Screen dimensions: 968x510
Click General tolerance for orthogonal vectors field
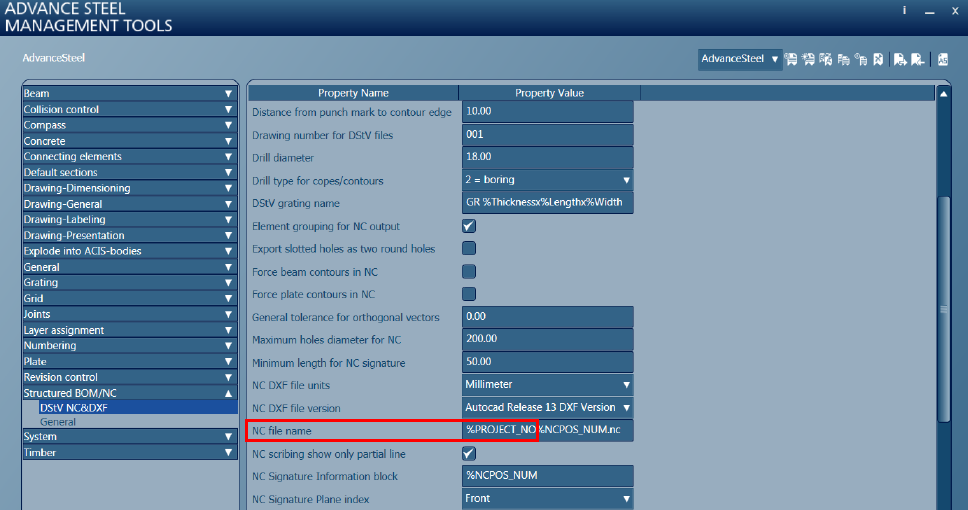(548, 316)
